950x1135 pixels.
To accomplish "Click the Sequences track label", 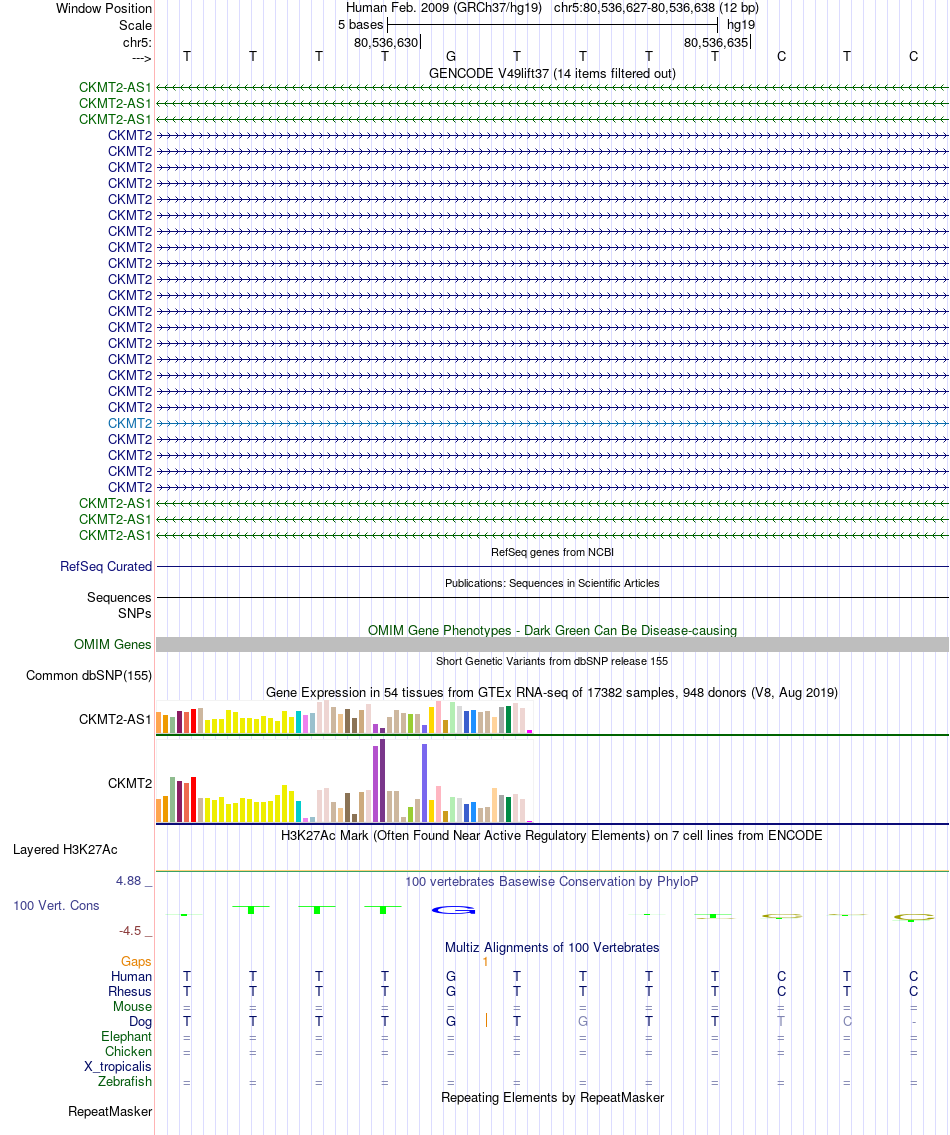I will [x=119, y=598].
